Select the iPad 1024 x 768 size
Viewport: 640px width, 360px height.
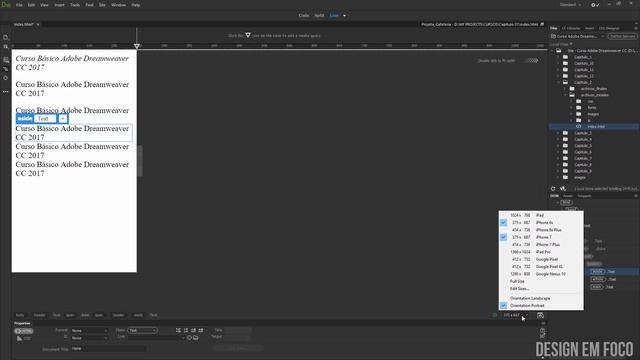541,215
